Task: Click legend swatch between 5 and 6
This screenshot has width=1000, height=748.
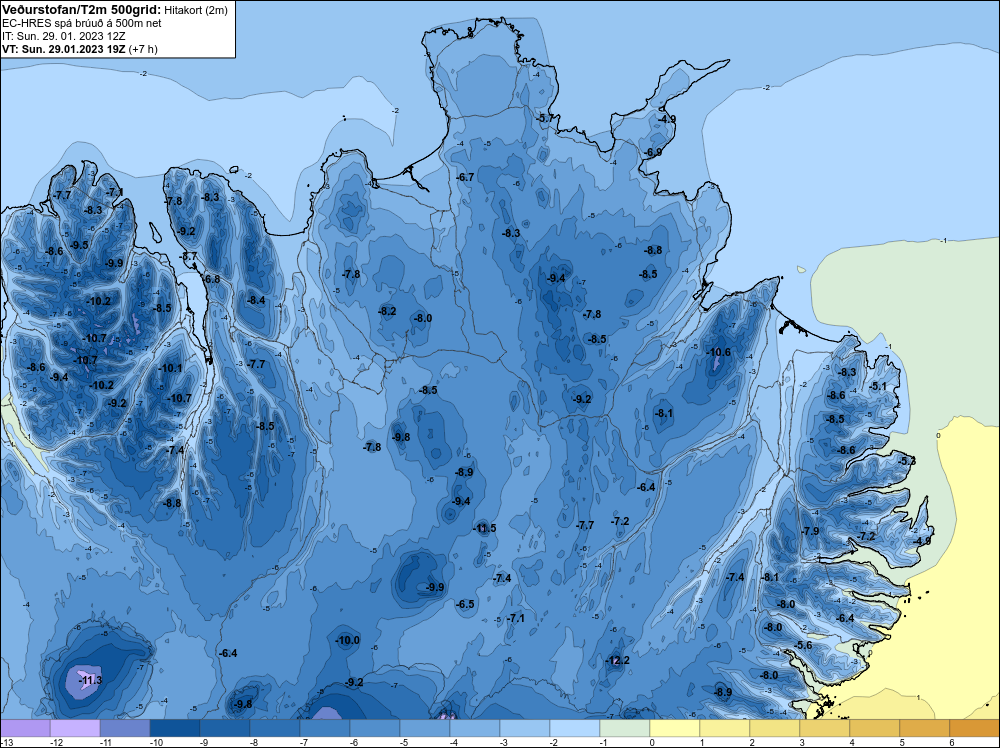Action: coord(925,728)
